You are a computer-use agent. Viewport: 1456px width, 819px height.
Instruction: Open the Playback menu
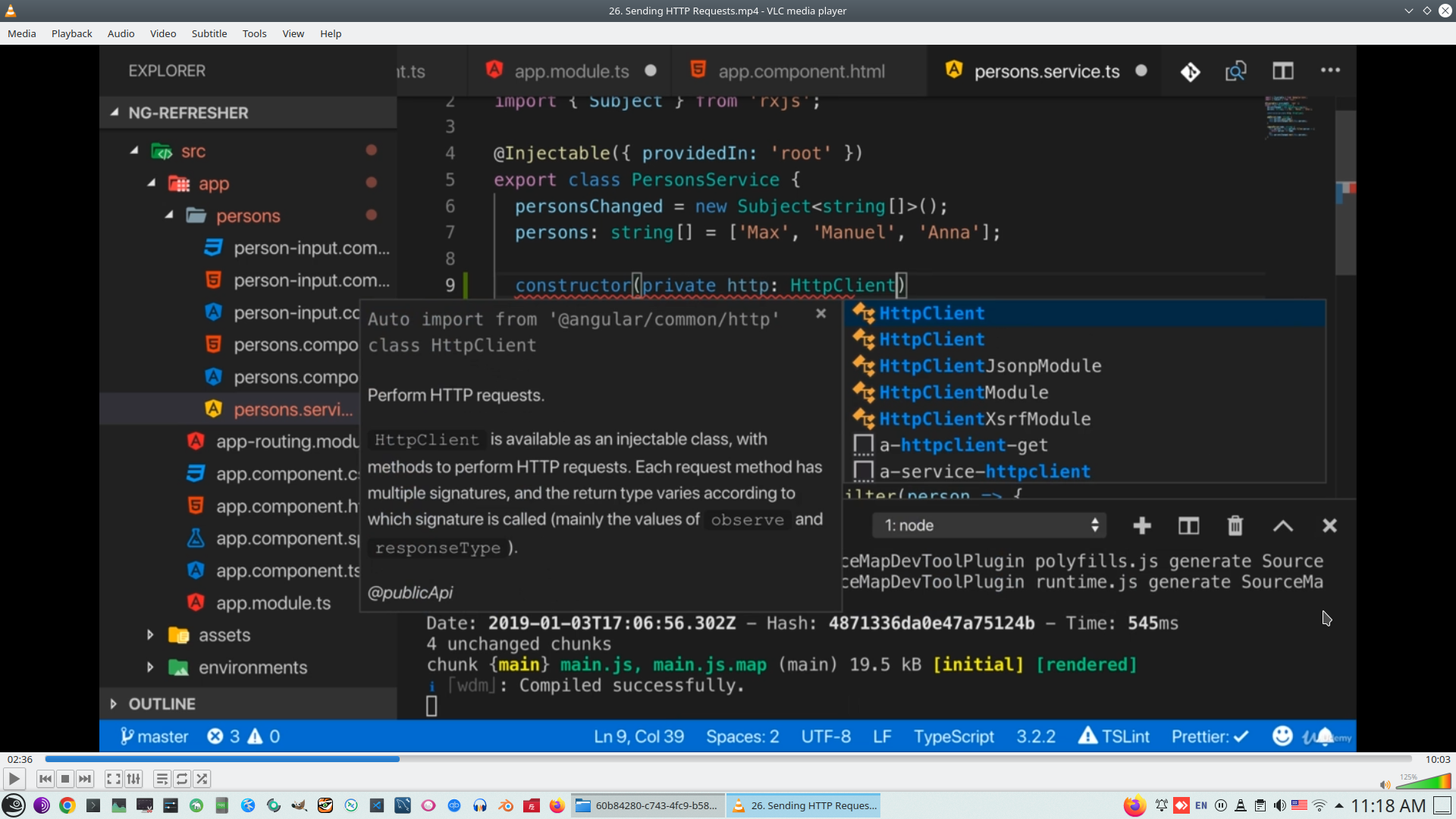pos(71,33)
